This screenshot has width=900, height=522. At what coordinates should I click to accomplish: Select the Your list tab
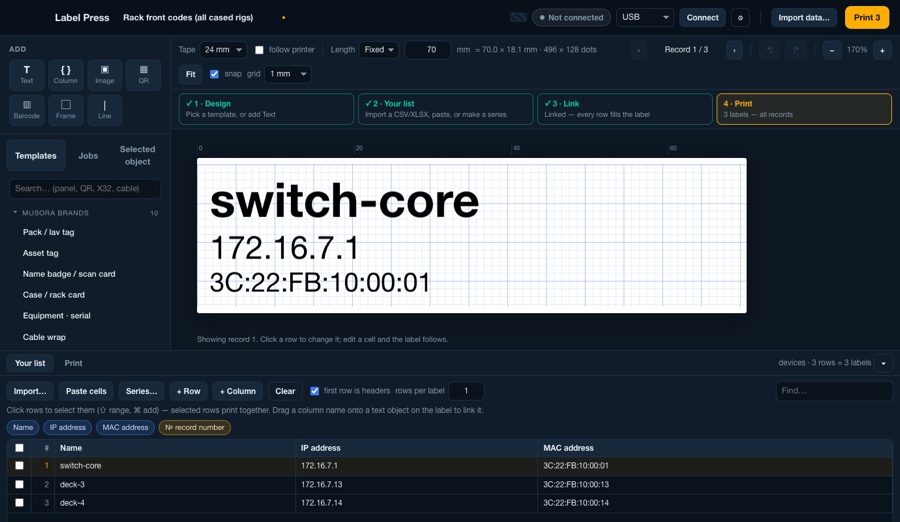click(x=30, y=364)
